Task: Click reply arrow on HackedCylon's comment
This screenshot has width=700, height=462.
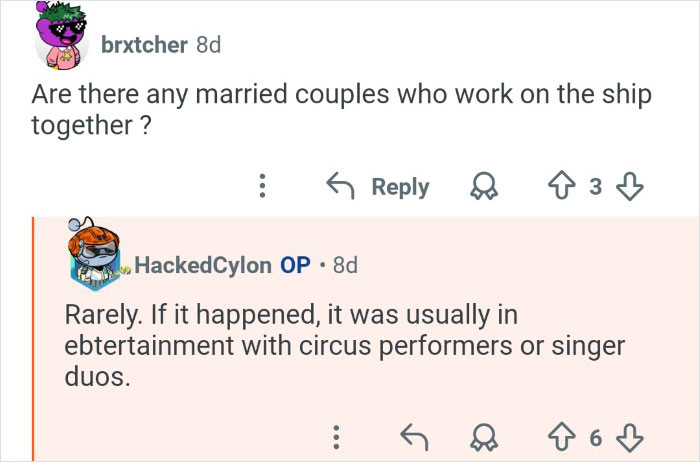Action: point(412,436)
